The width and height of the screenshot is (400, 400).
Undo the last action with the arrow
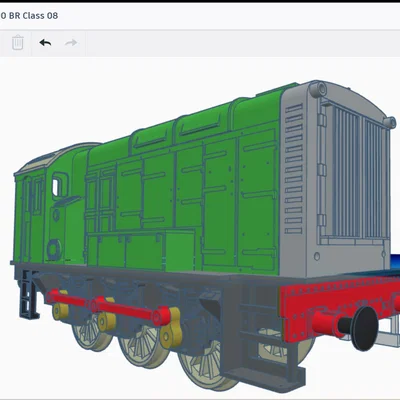point(45,43)
